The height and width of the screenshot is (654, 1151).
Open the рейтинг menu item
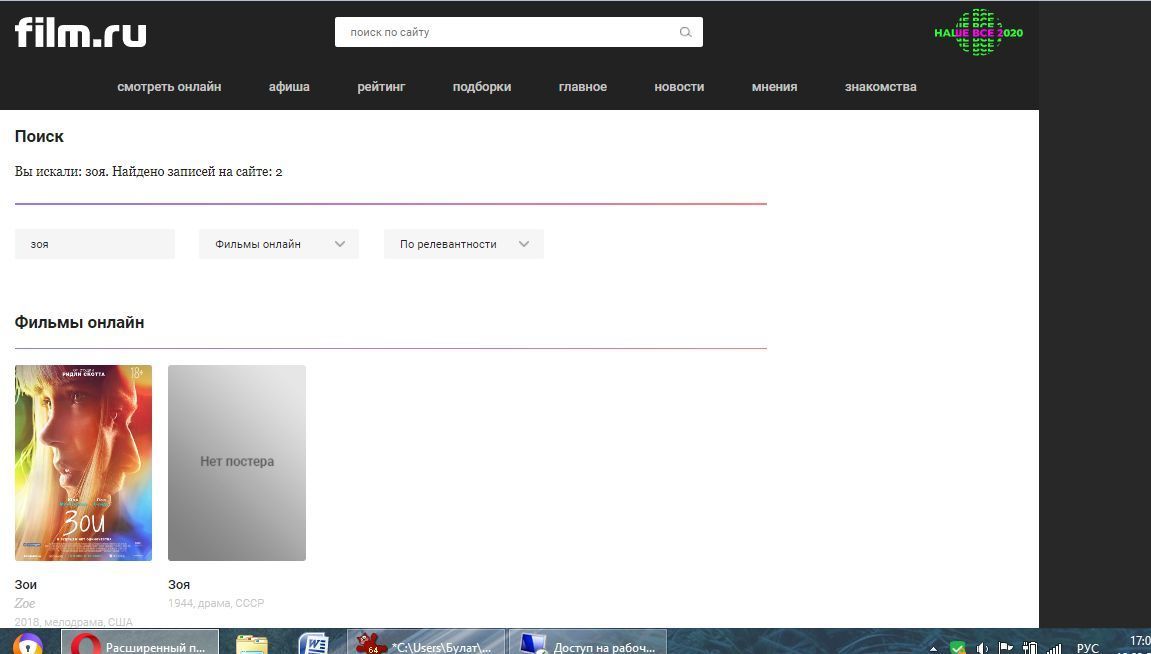pos(381,87)
